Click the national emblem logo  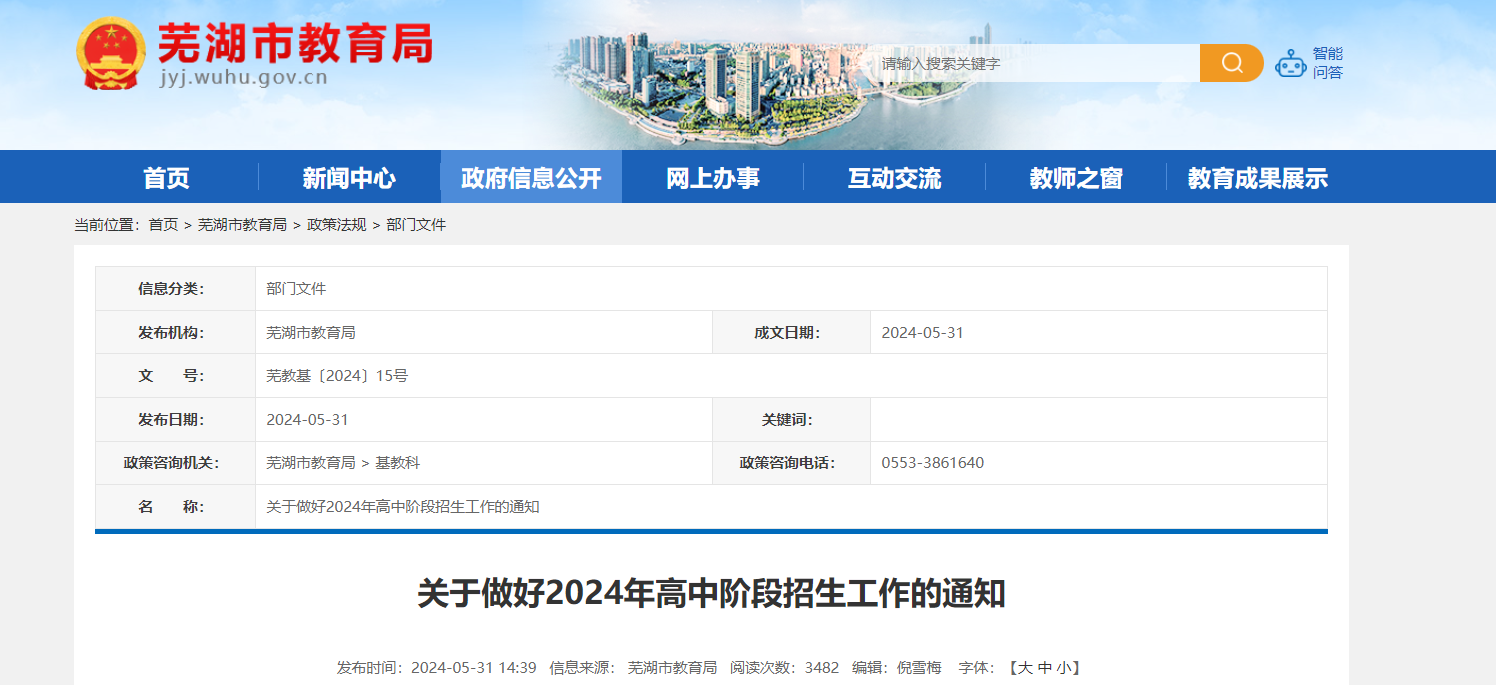point(111,53)
